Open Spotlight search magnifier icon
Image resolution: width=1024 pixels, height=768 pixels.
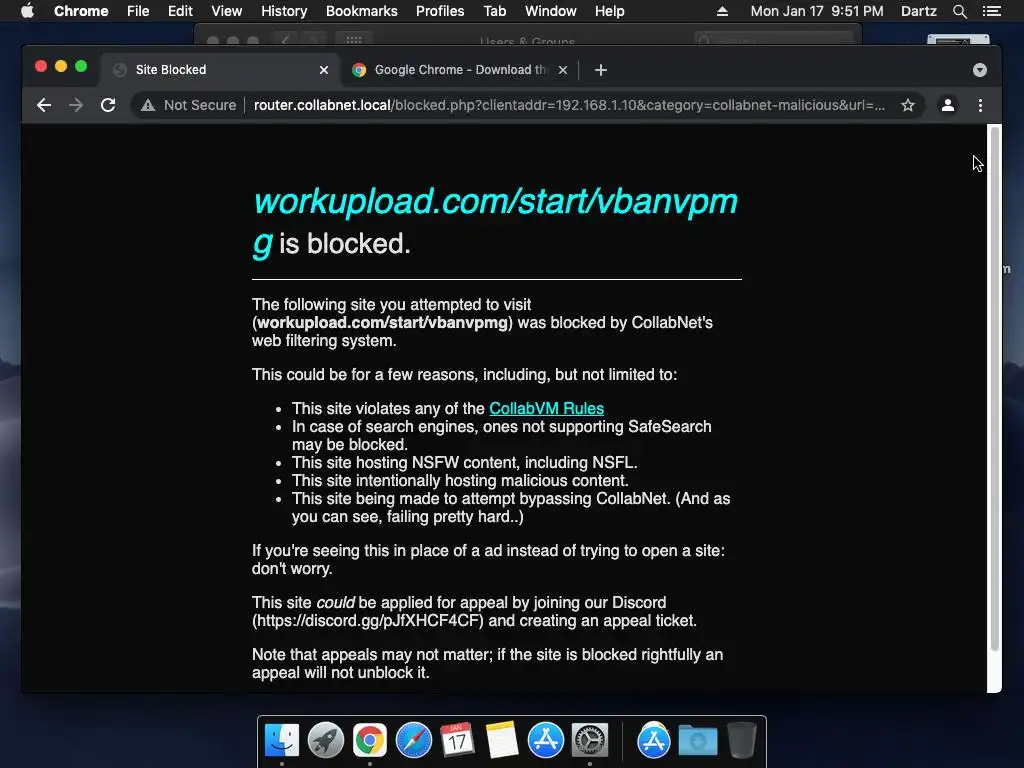pyautogui.click(x=960, y=11)
